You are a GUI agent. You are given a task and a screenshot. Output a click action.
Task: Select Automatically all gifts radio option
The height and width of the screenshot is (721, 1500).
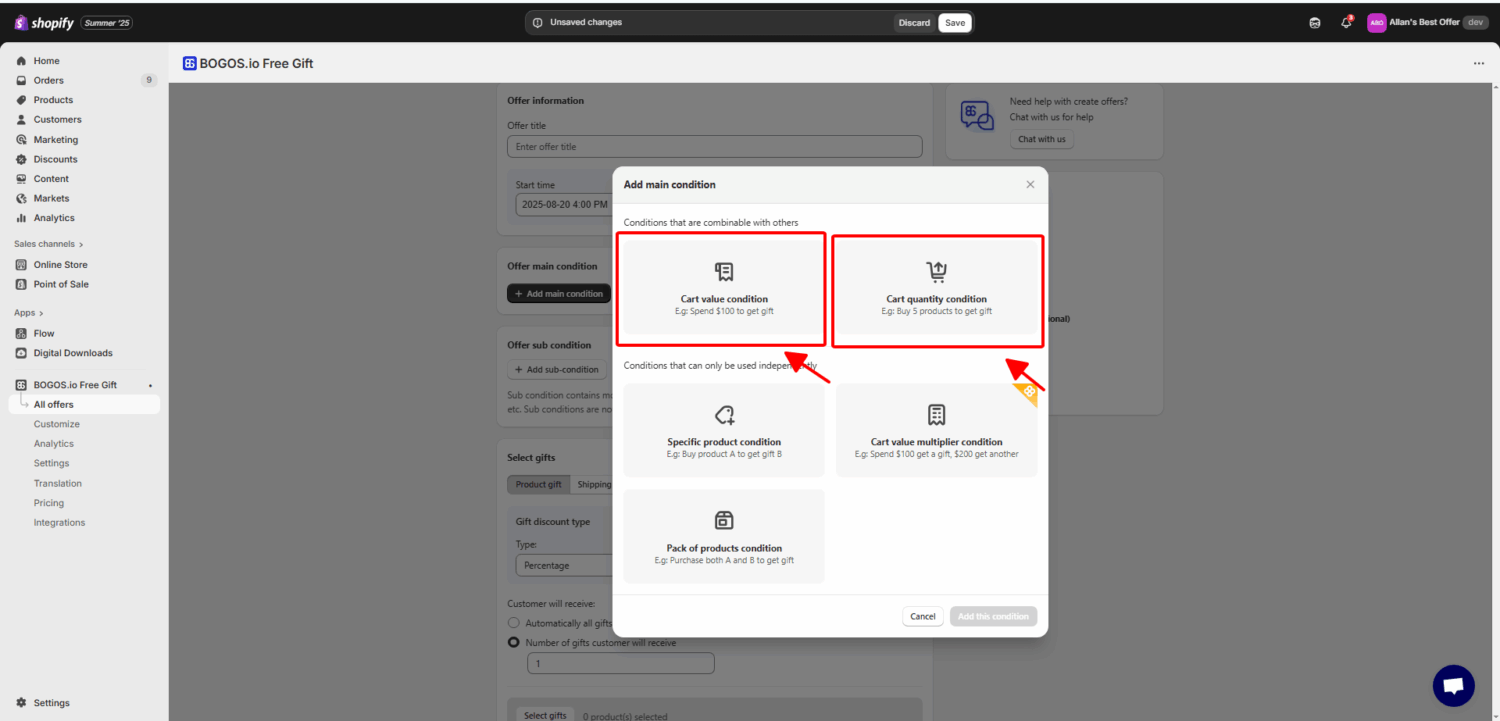point(514,623)
